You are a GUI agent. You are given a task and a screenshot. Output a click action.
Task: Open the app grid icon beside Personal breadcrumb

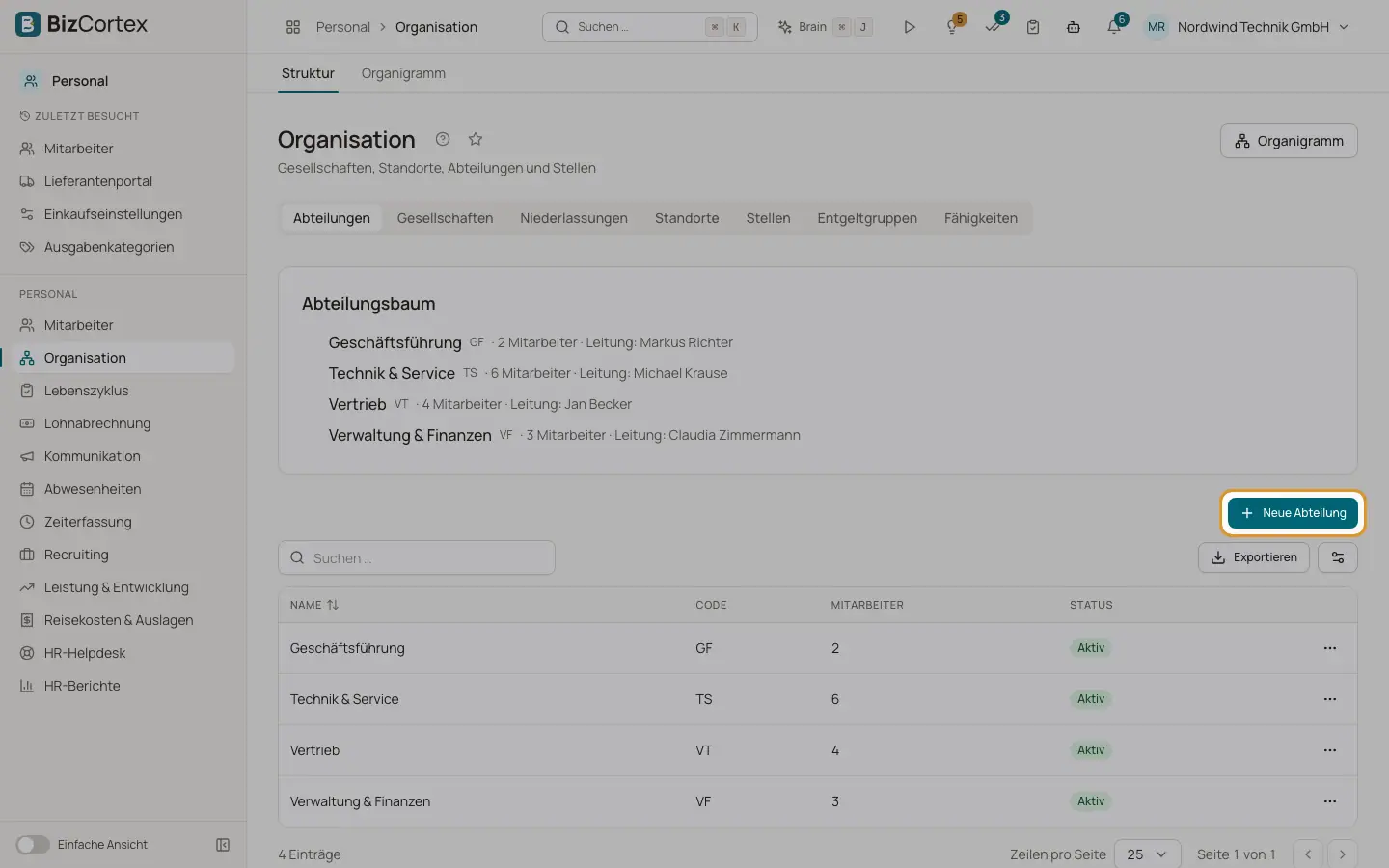[293, 27]
